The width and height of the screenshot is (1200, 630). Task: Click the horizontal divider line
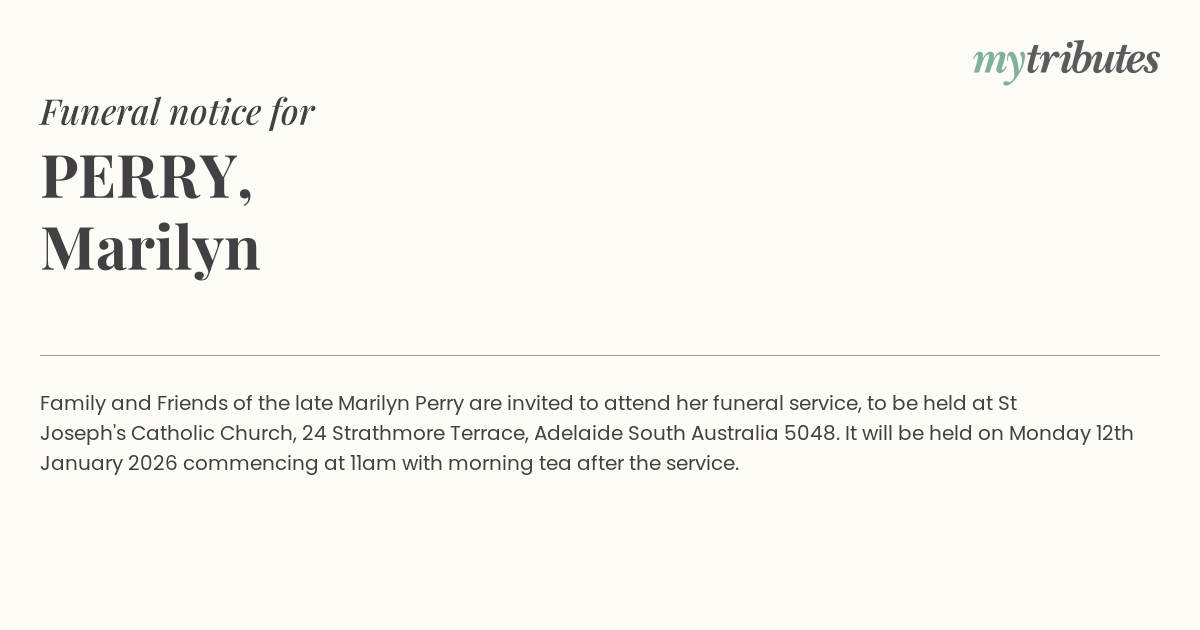click(x=600, y=355)
